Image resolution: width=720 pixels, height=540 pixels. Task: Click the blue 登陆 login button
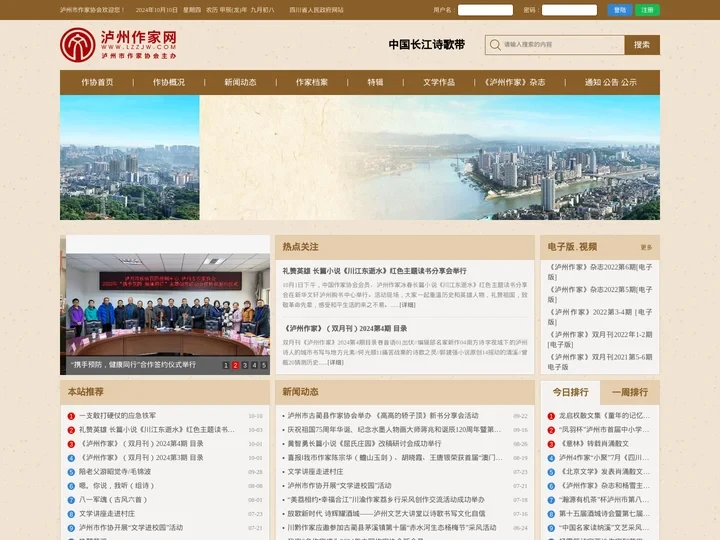coord(619,10)
